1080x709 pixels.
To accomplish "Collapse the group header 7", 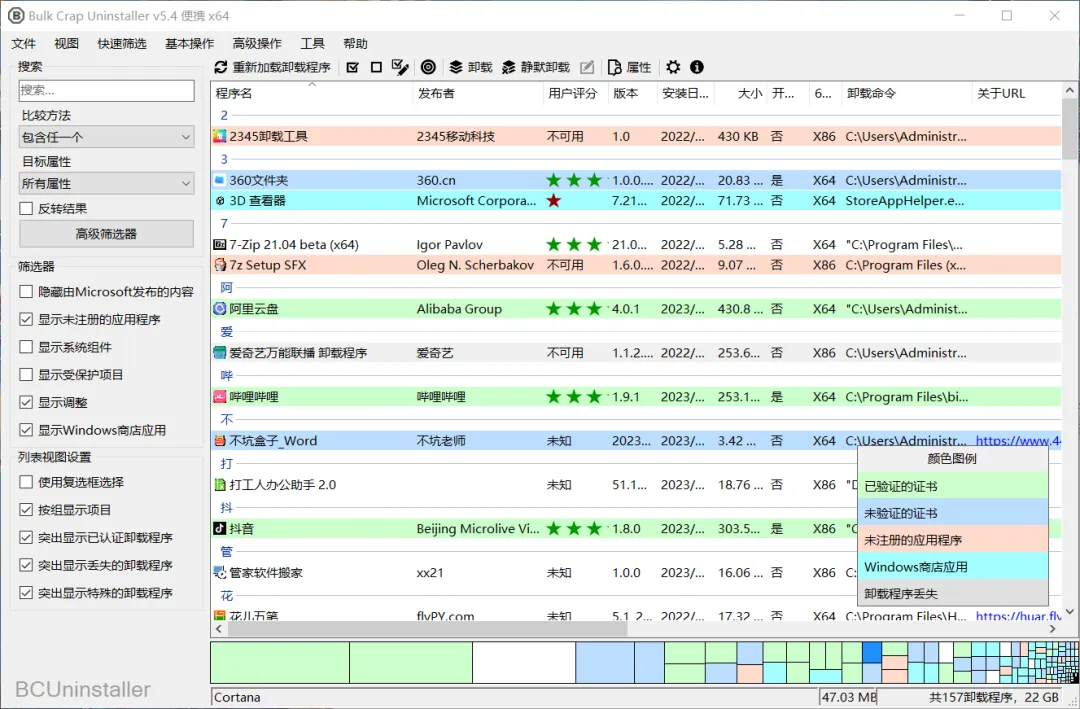I will (224, 223).
